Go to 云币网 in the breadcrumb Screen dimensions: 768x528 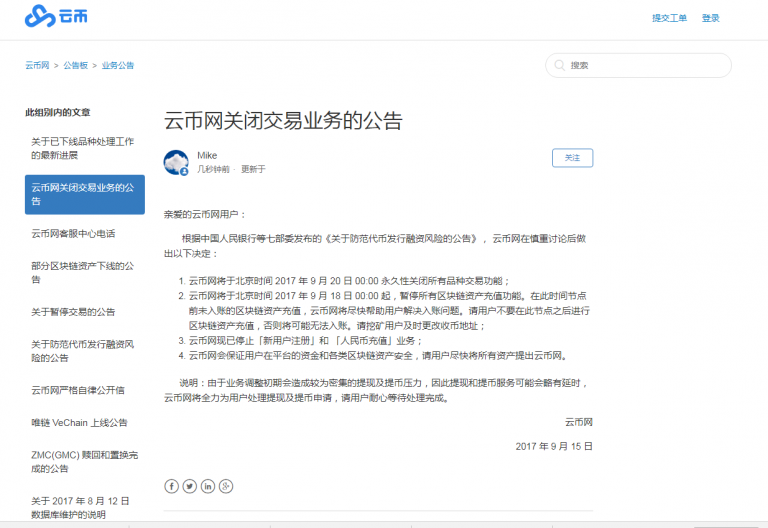37,65
